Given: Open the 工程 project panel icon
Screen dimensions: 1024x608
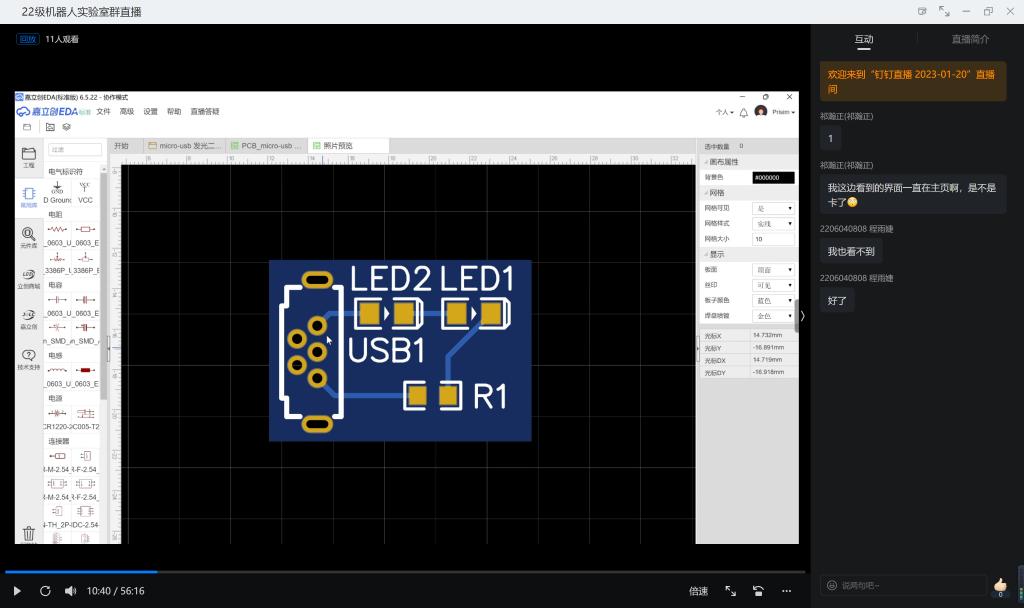Looking at the screenshot, I should click(29, 156).
